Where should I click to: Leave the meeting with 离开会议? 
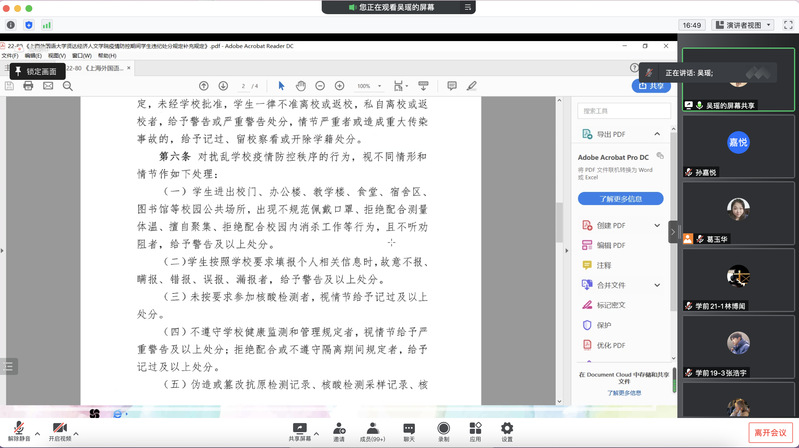[770, 433]
